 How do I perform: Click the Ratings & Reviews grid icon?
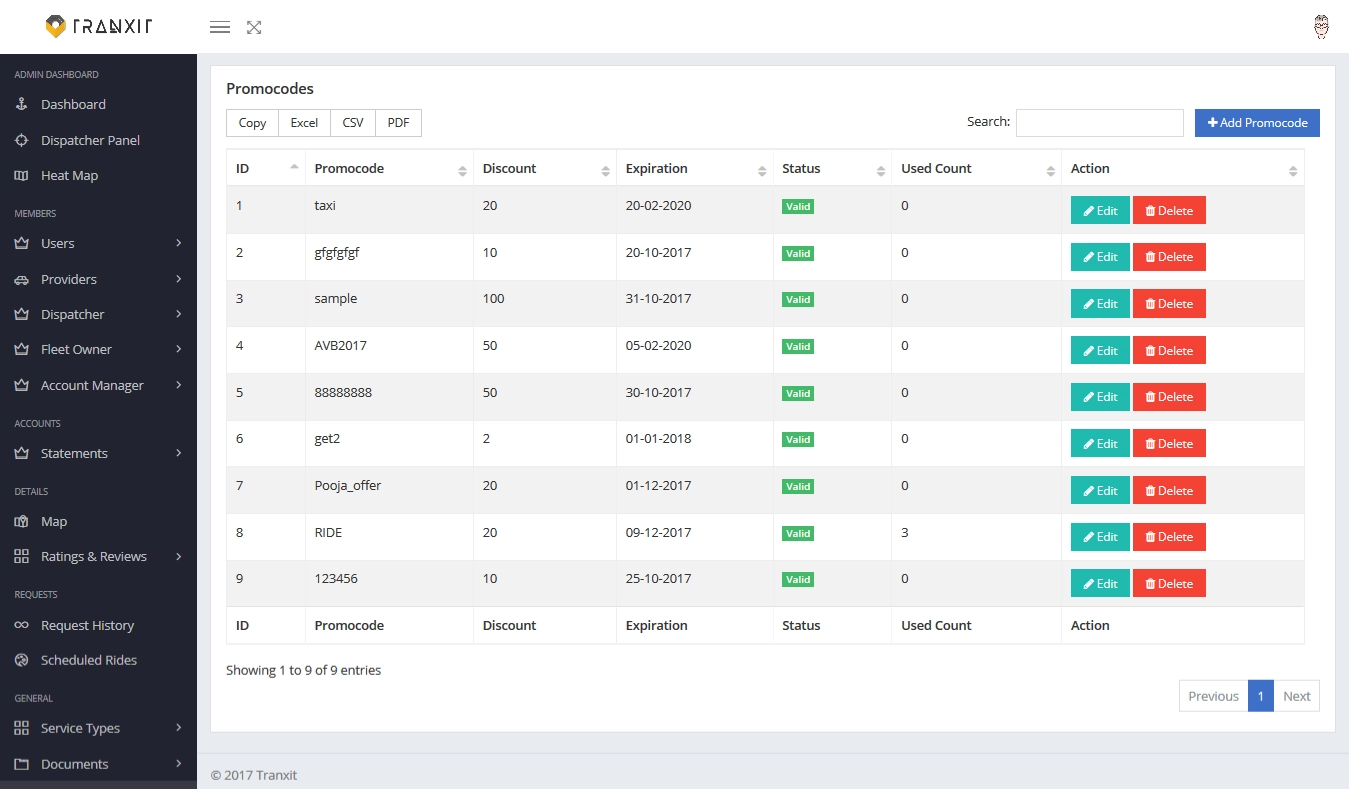pyautogui.click(x=22, y=556)
